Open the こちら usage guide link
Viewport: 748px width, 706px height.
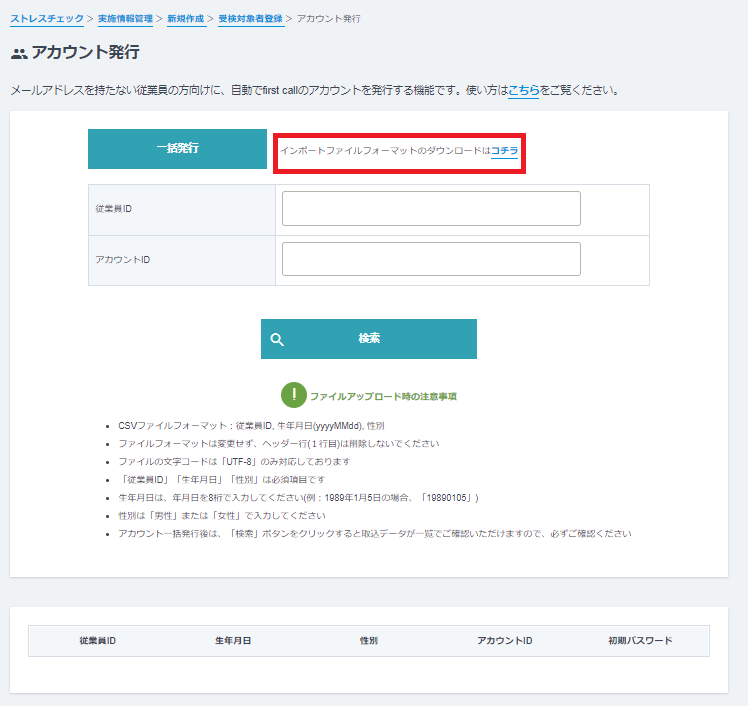point(523,90)
